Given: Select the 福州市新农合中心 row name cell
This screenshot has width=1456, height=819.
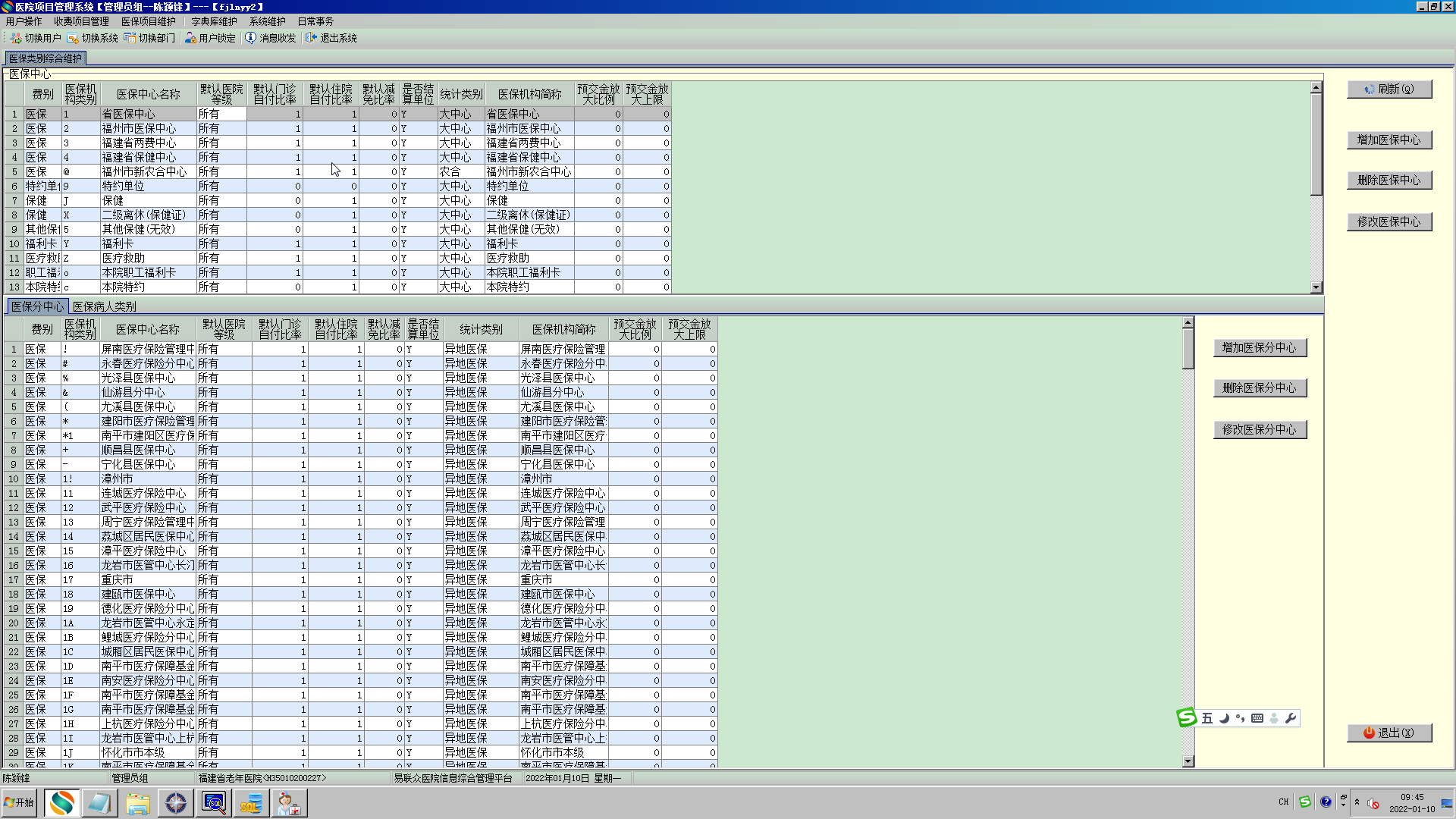Looking at the screenshot, I should click(x=147, y=172).
